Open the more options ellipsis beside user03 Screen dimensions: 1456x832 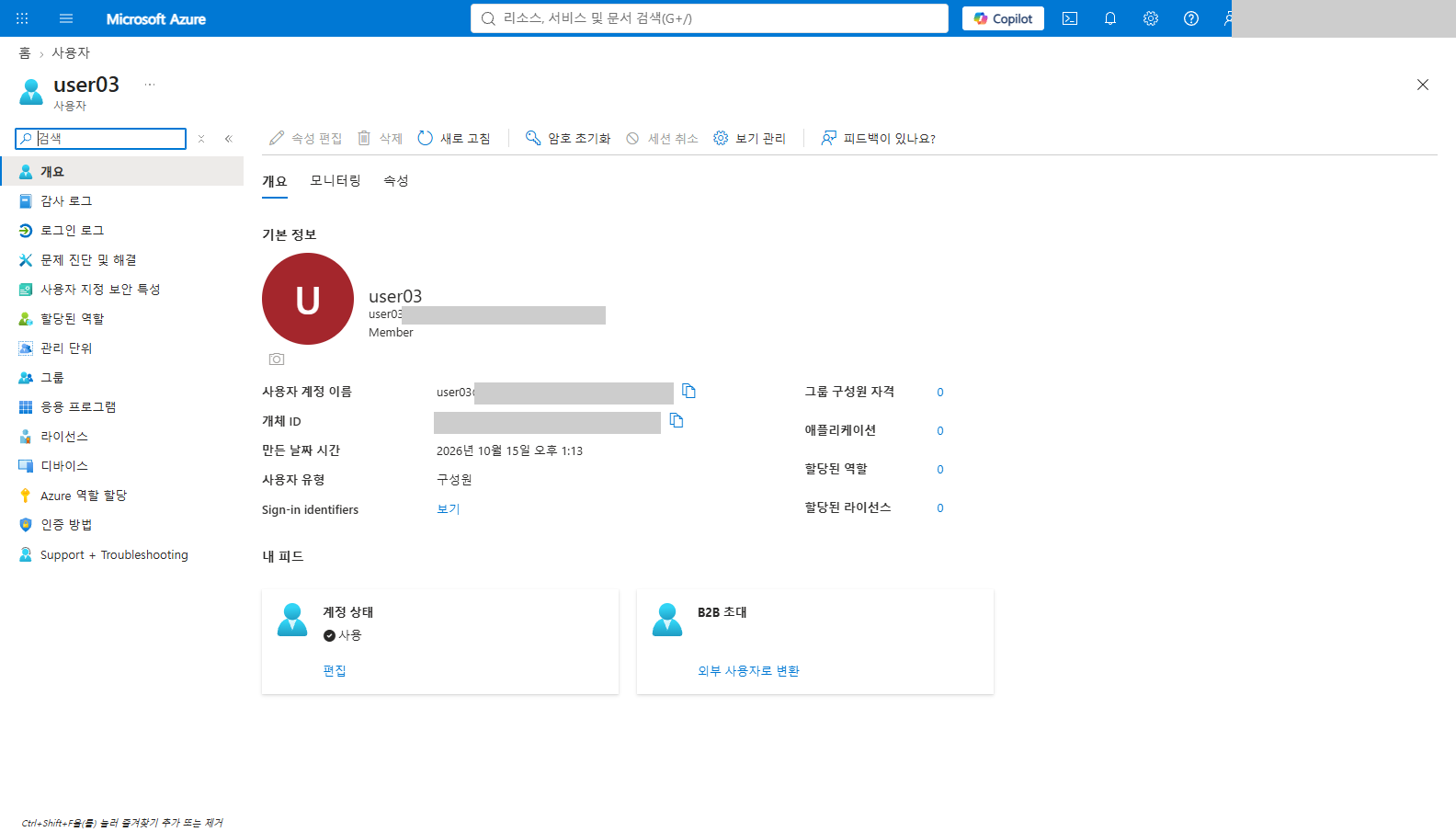pos(150,85)
